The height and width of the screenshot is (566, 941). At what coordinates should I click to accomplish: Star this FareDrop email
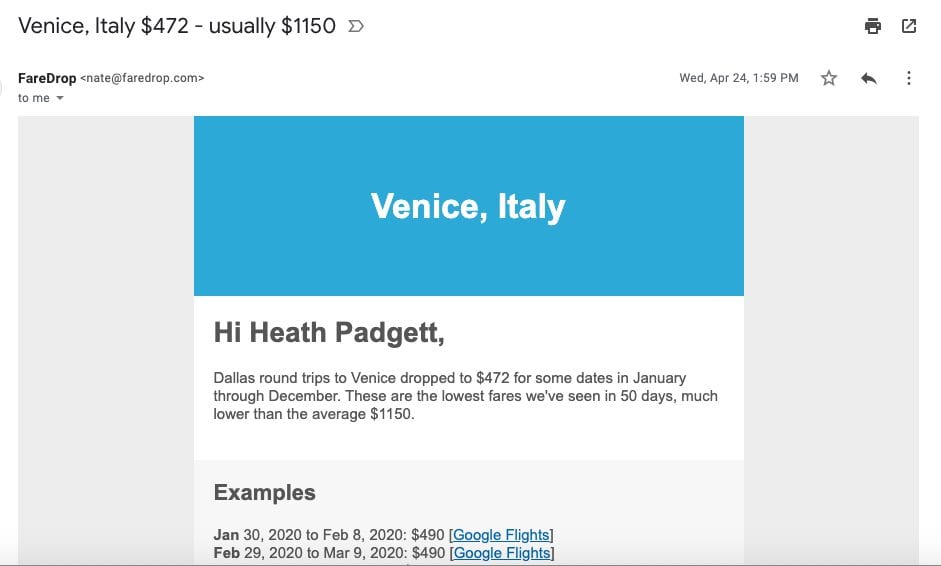829,78
